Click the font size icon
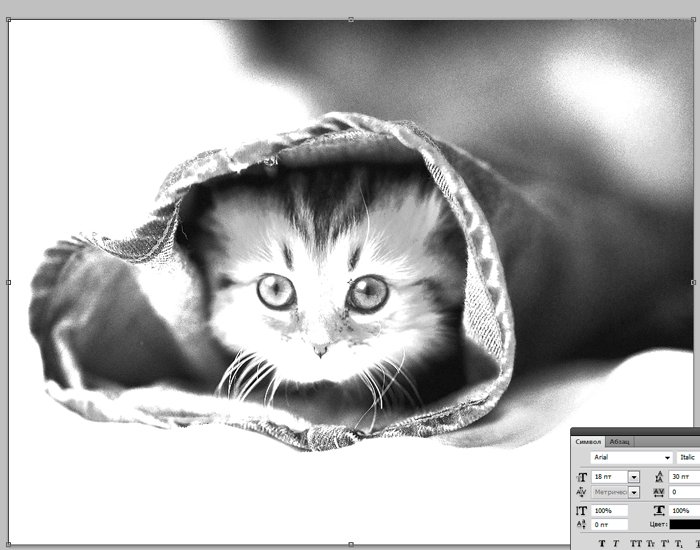 click(582, 477)
